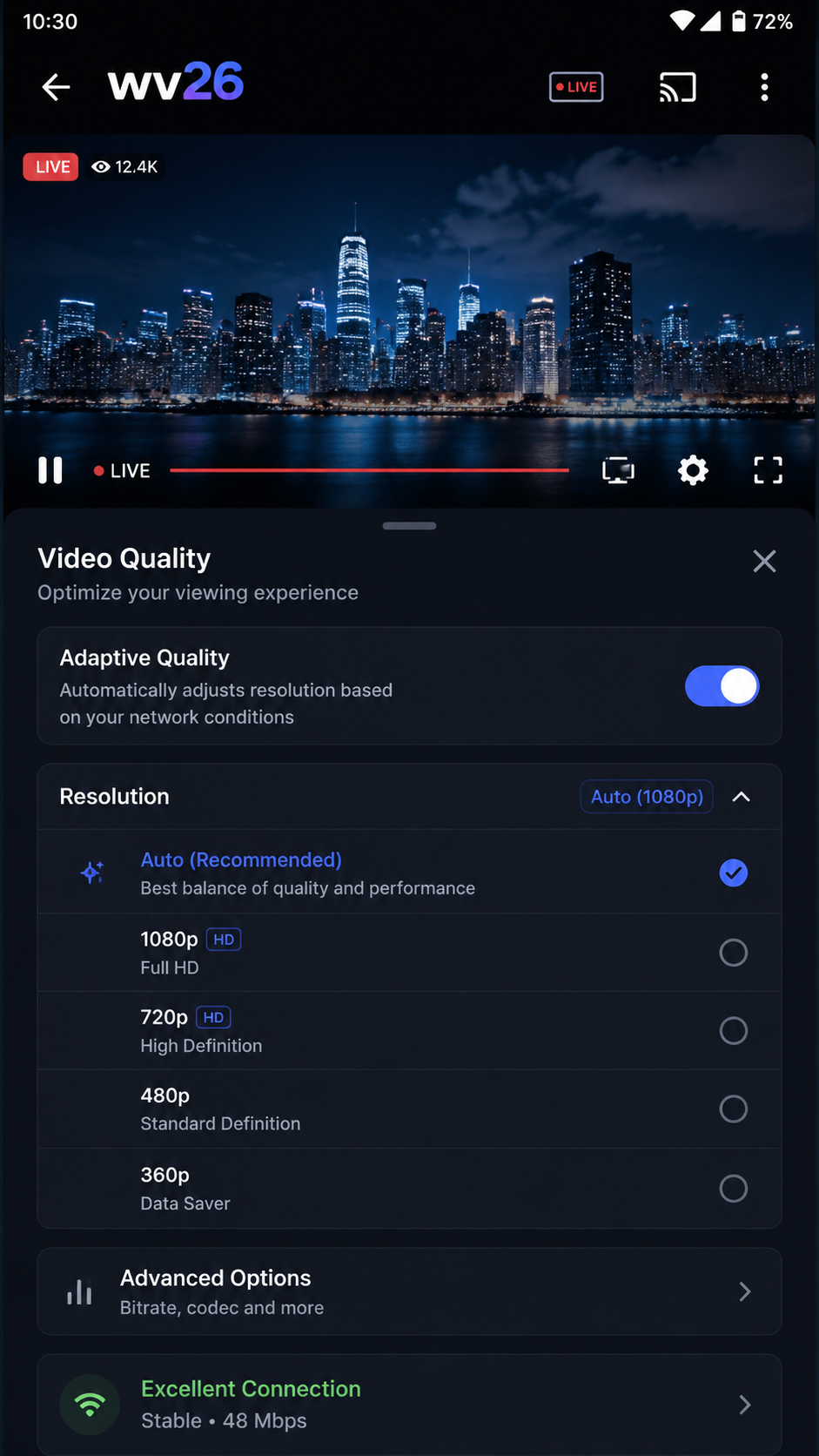Viewport: 819px width, 1456px height.
Task: Tap 'Best balance of quality and performance'
Action: (x=308, y=888)
